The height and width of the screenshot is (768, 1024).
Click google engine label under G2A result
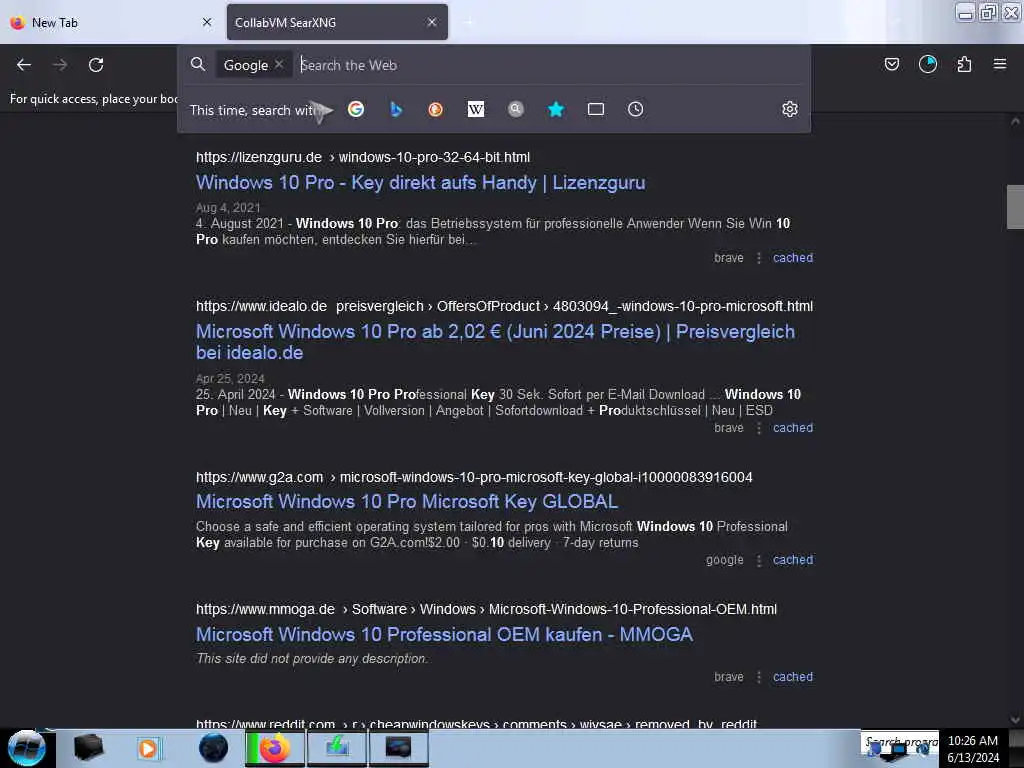coord(725,560)
